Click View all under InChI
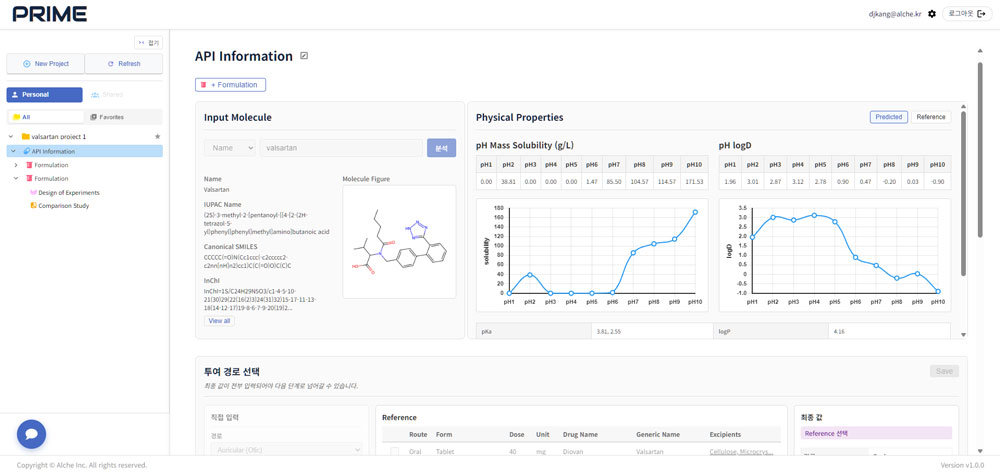Screen dimensions: 1000x472 [x=219, y=321]
